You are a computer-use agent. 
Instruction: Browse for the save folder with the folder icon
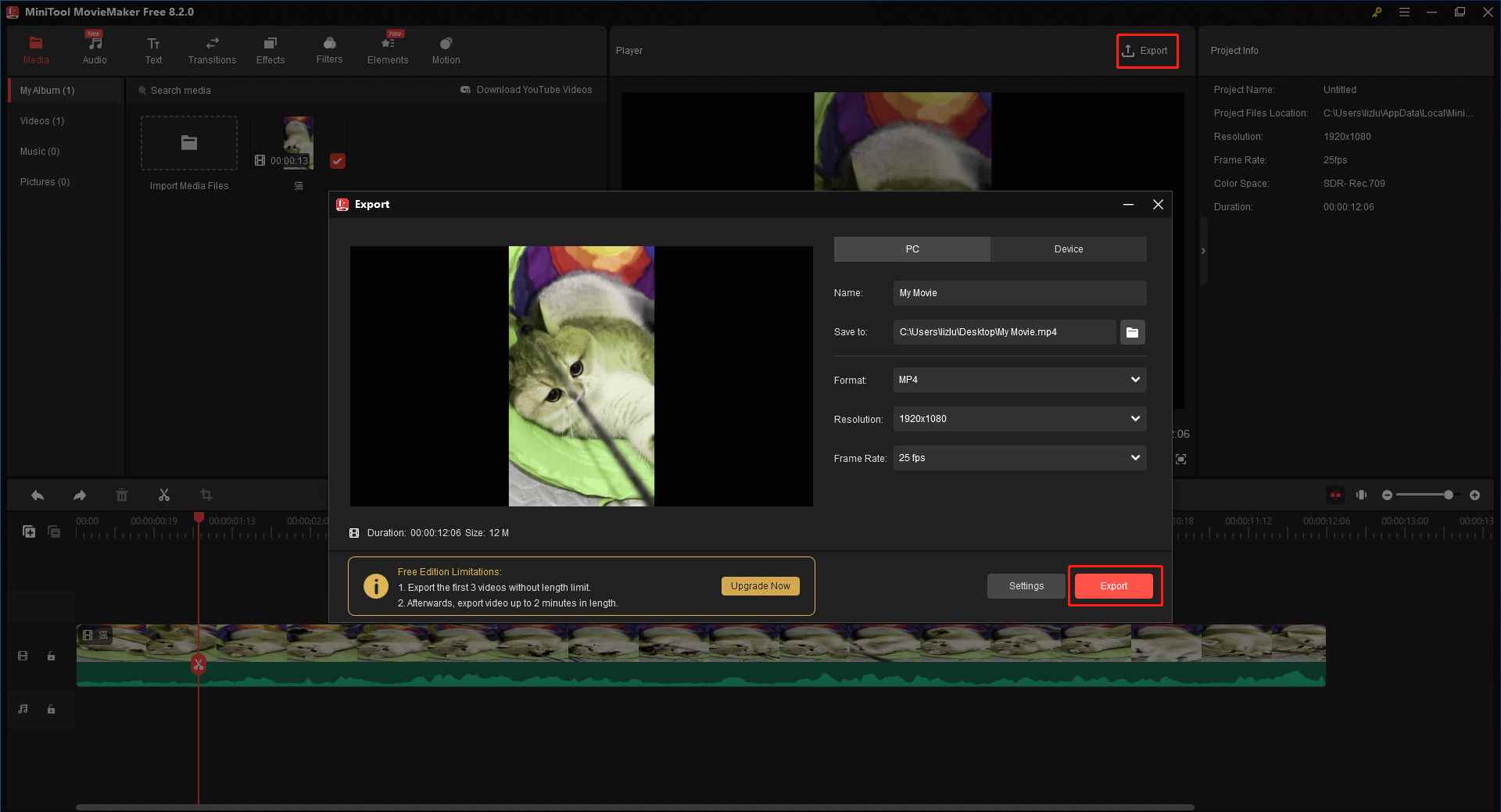1132,332
